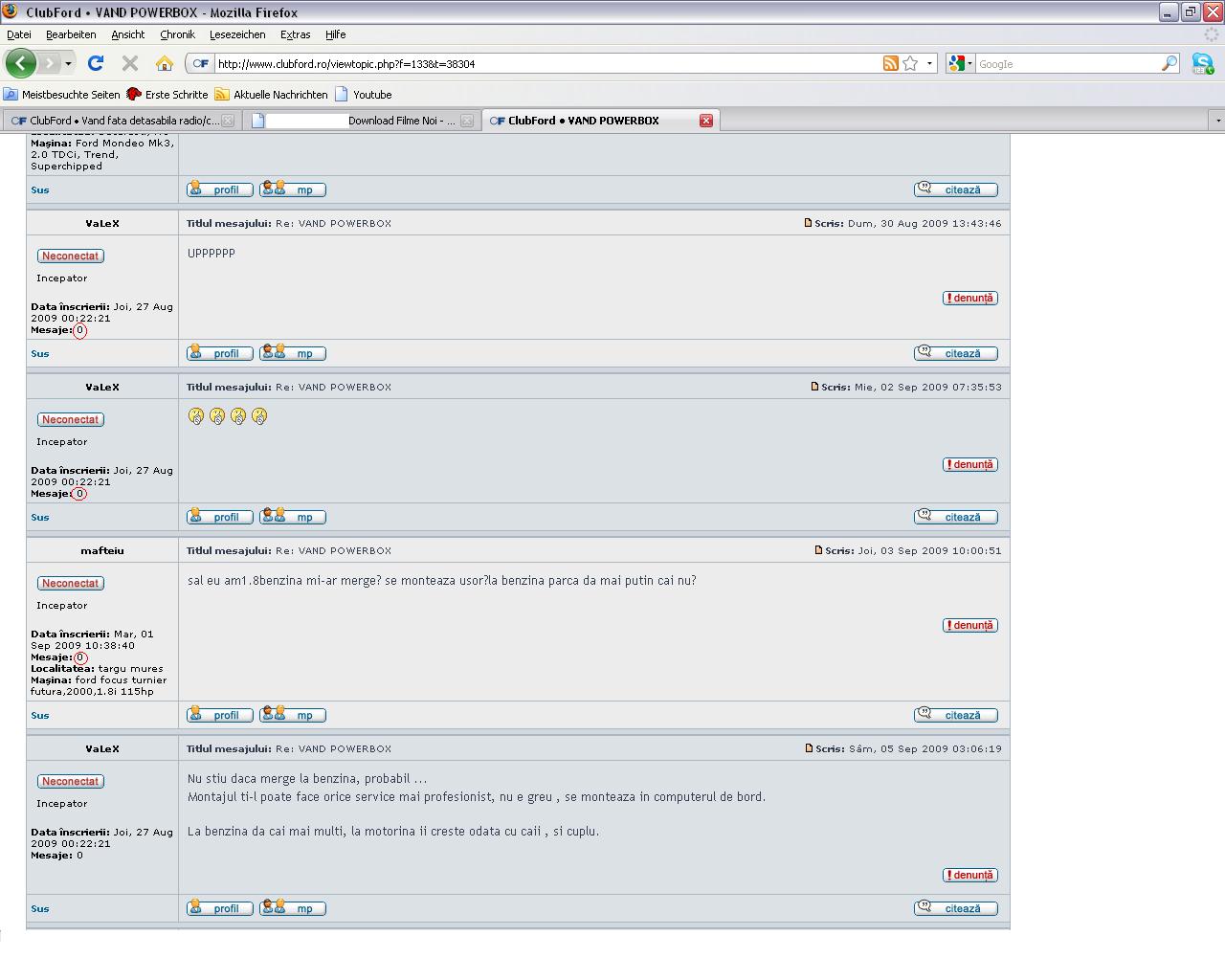Click the Youtube bookmark

[x=371, y=95]
